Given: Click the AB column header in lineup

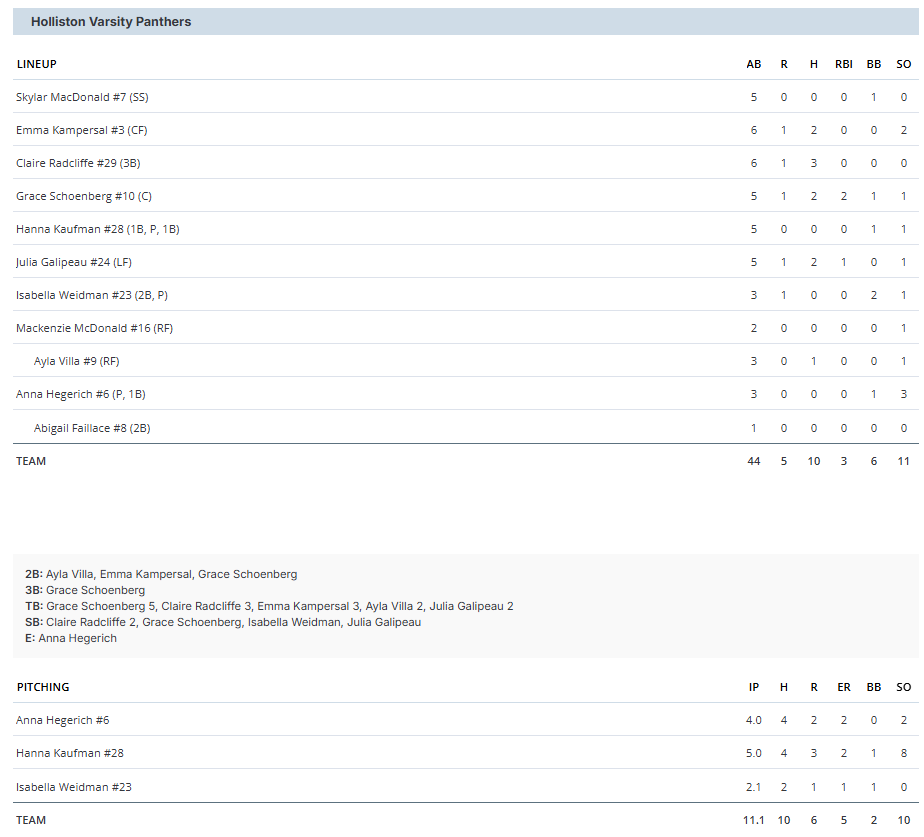Looking at the screenshot, I should [753, 64].
